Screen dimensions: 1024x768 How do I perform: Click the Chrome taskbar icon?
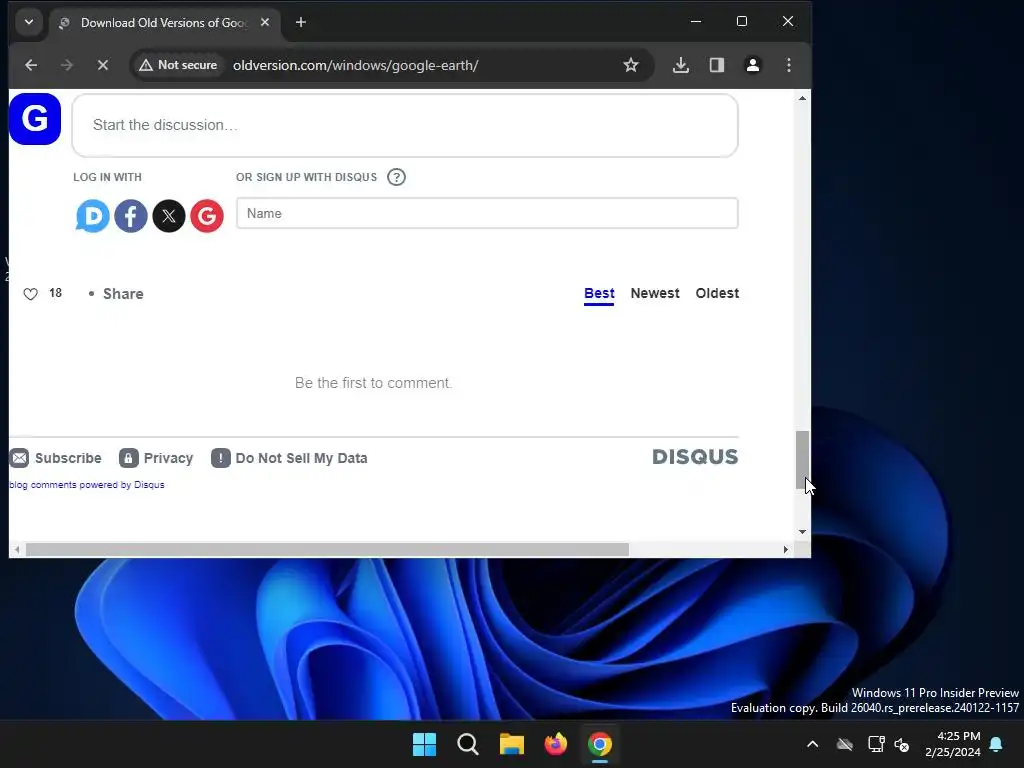pyautogui.click(x=600, y=744)
